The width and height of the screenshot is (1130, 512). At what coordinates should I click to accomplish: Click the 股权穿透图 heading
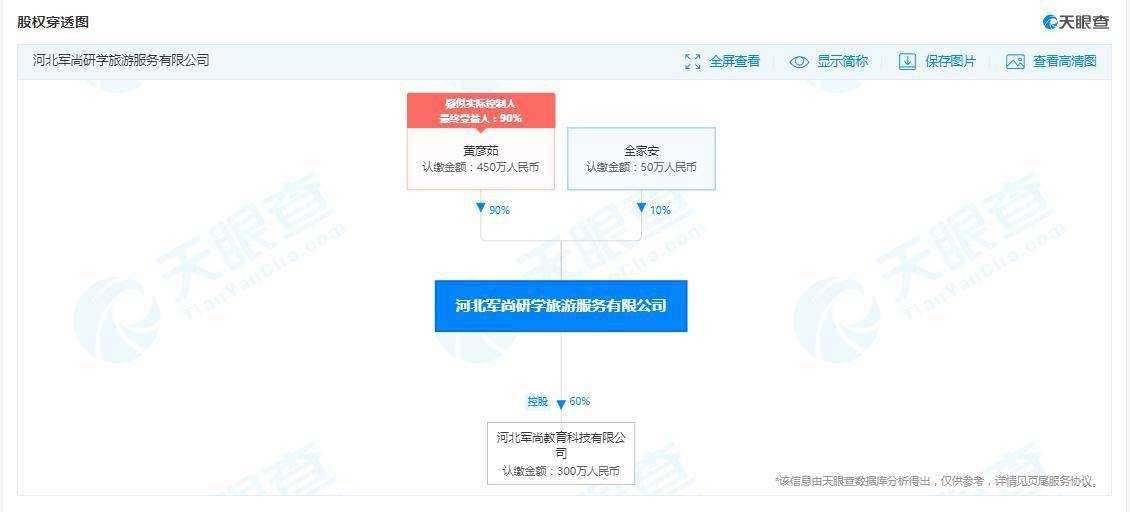click(53, 22)
